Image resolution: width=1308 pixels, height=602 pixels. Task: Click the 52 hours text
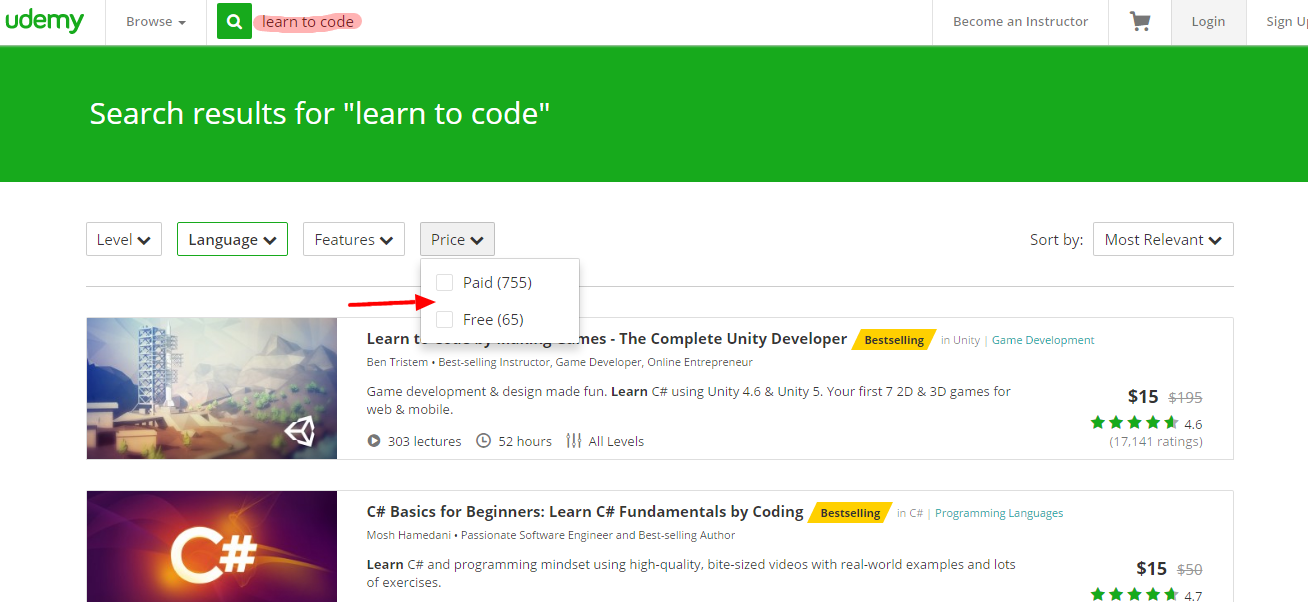(525, 441)
